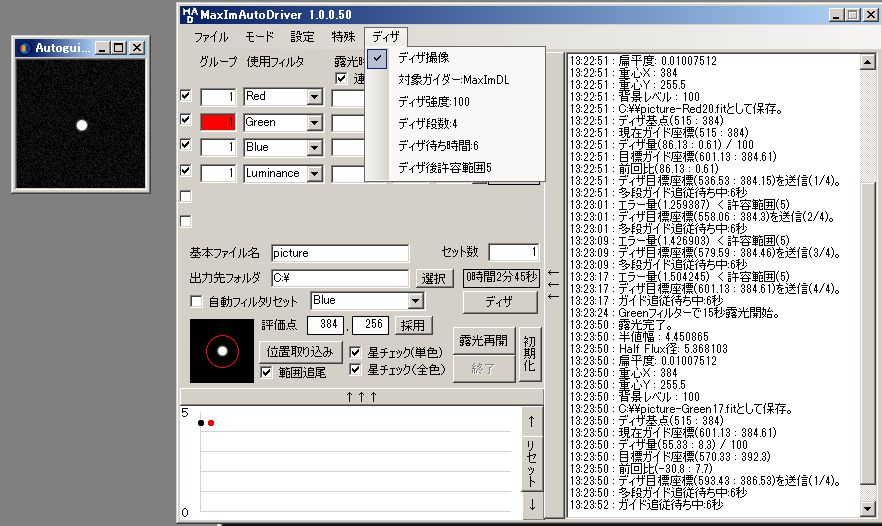Click the graph scale up arrow button

pos(532,421)
